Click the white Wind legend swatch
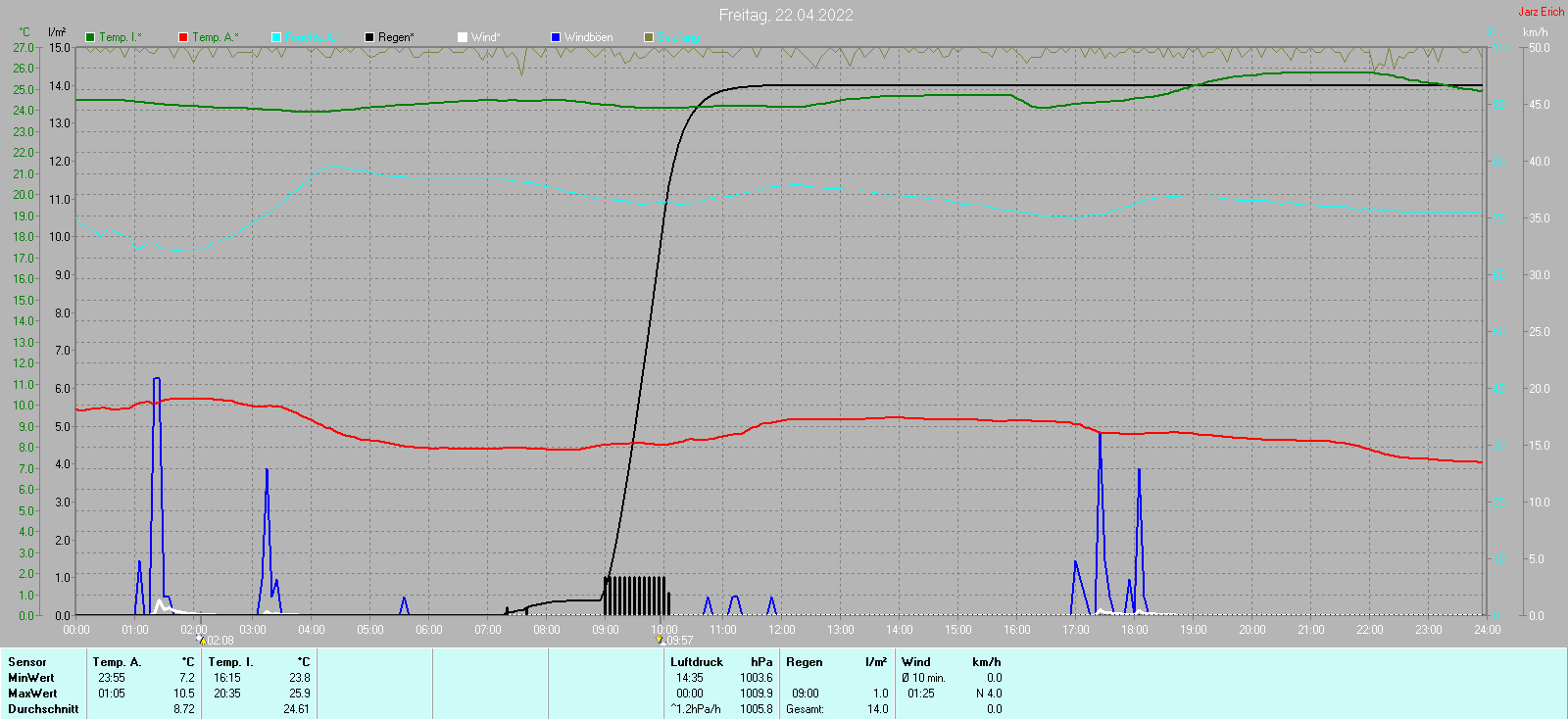Viewport: 1568px width, 719px height. [x=463, y=37]
